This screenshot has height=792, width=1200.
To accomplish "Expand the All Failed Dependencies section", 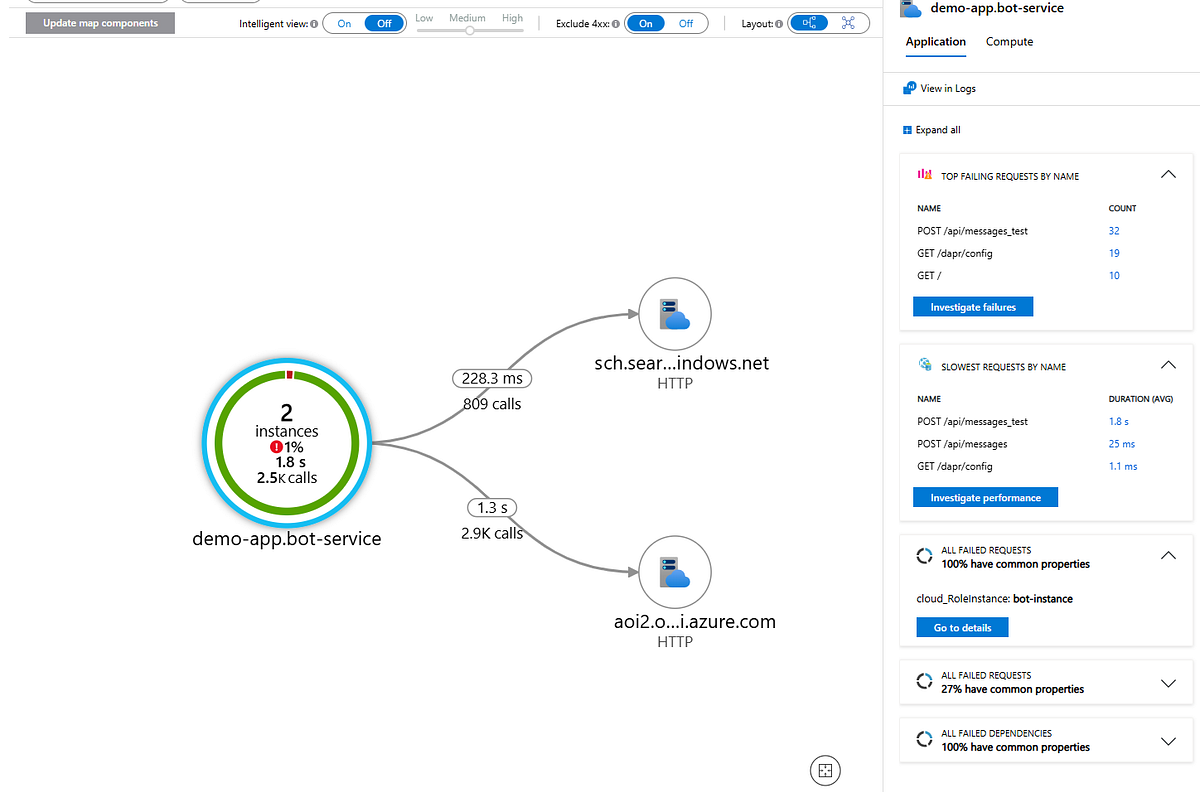I will coord(1167,741).
